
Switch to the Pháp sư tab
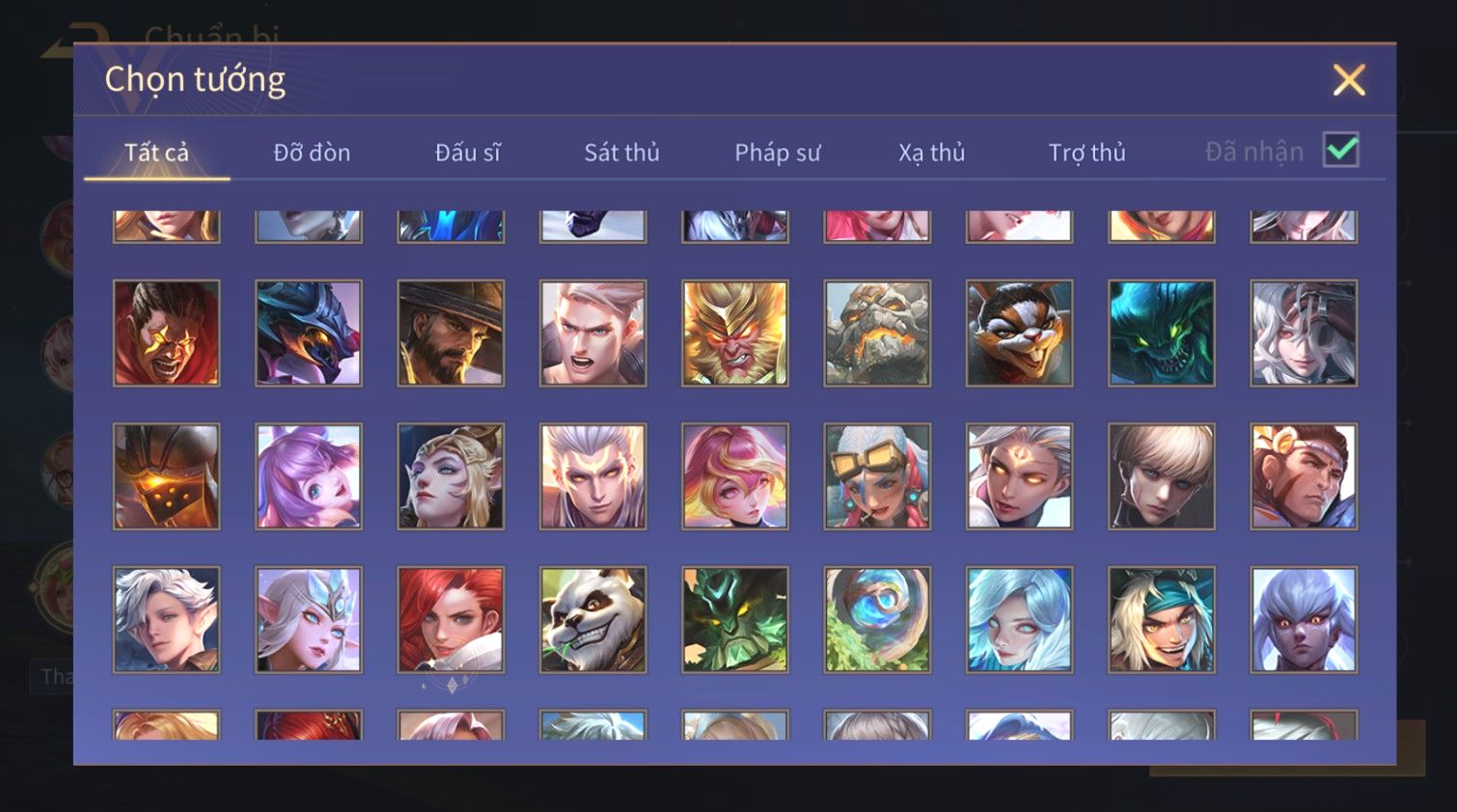pyautogui.click(x=778, y=152)
